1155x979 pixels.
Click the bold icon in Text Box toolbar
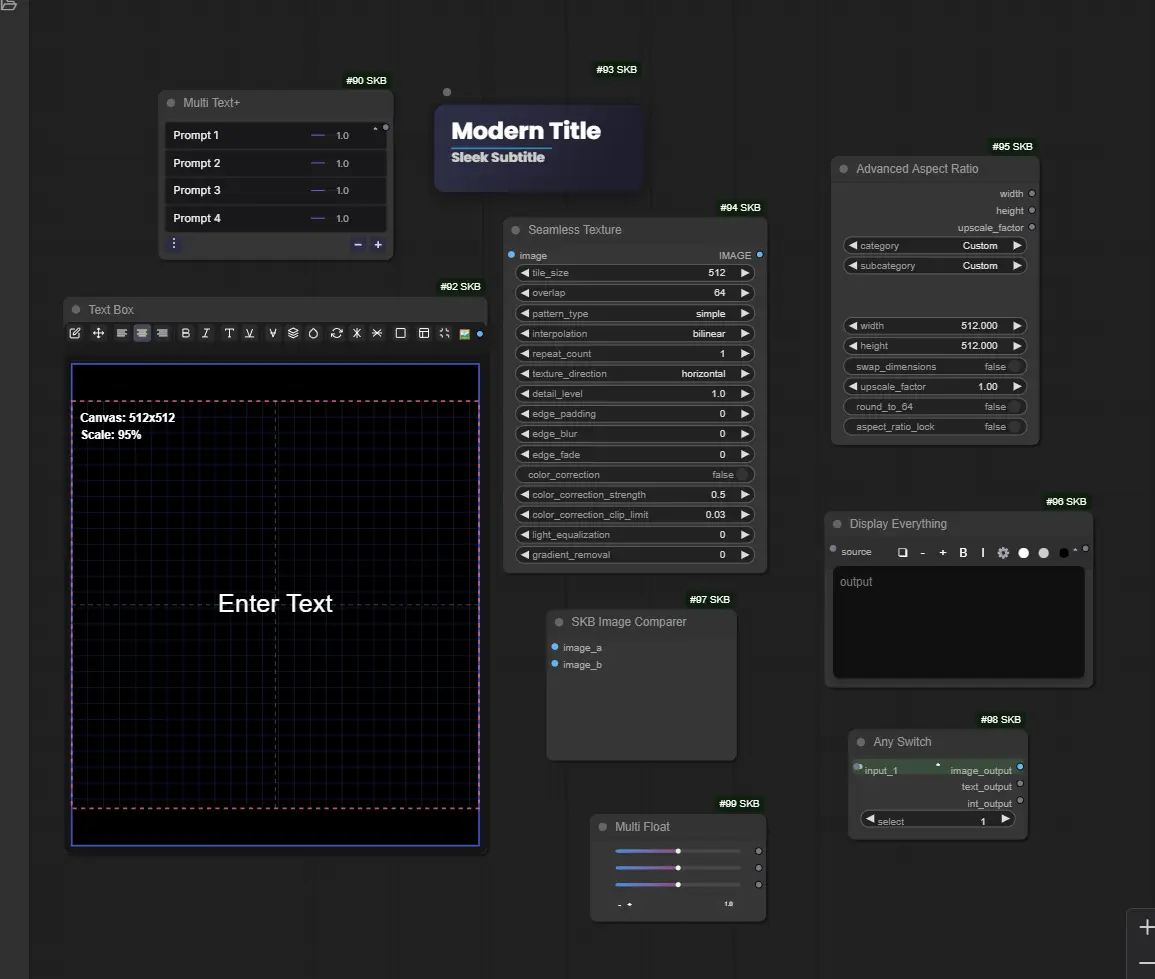[186, 333]
